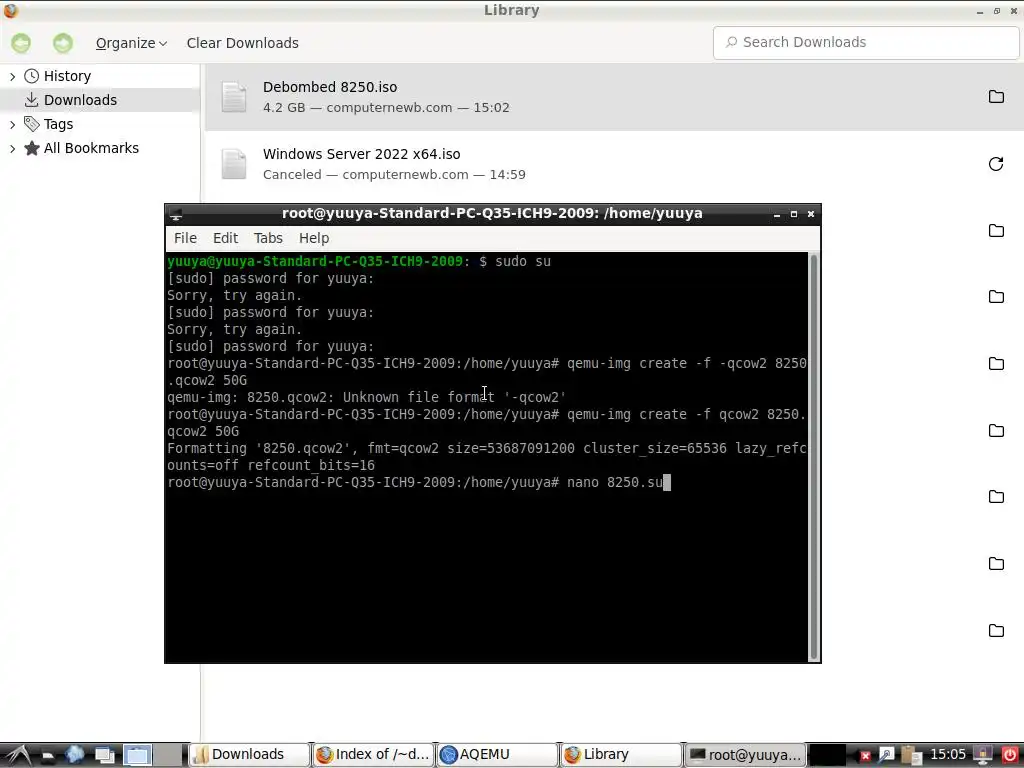Screen dimensions: 1024x768
Task: Click the History clock icon
Action: pyautogui.click(x=31, y=76)
